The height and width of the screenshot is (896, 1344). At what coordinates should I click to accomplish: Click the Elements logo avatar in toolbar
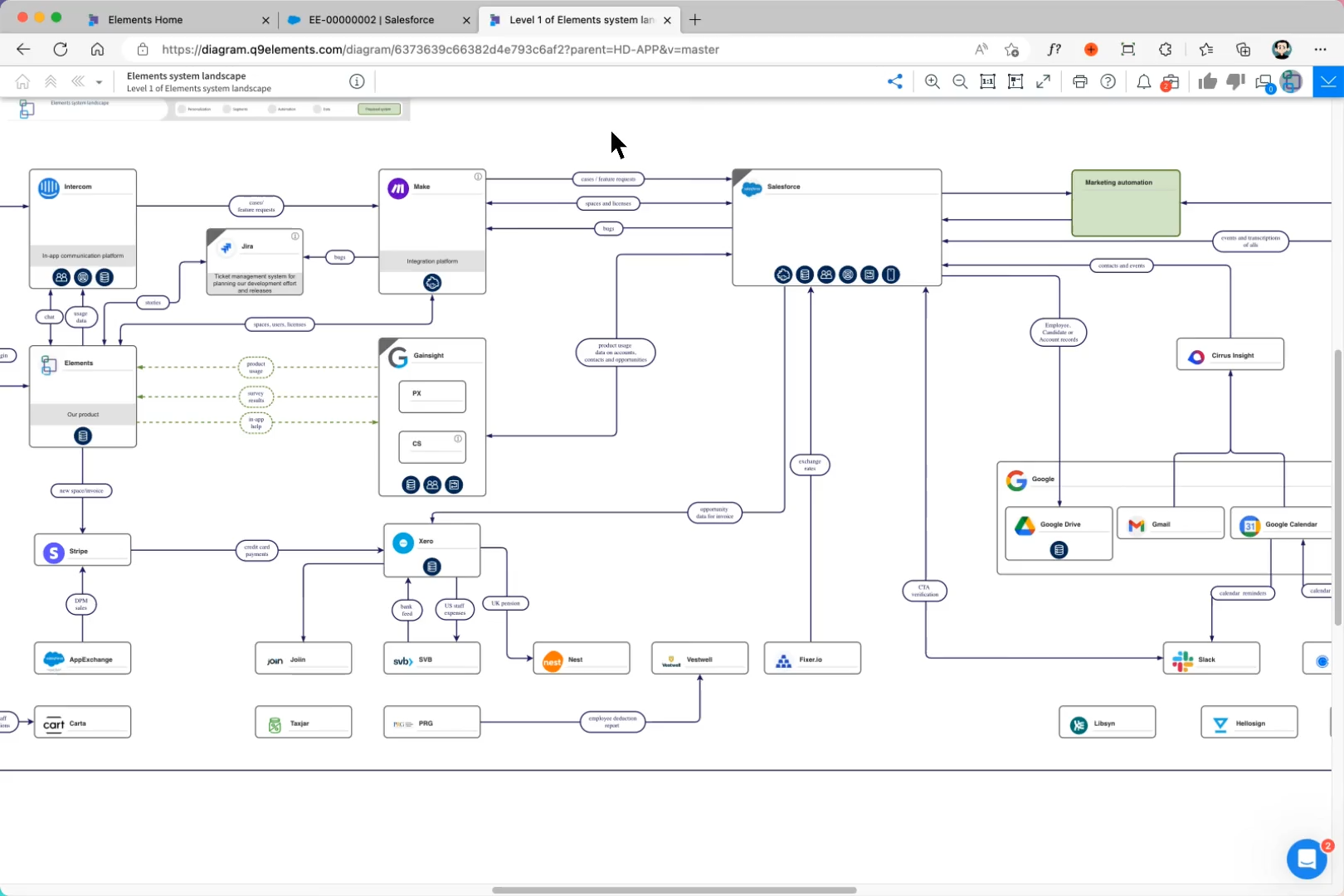click(1292, 81)
